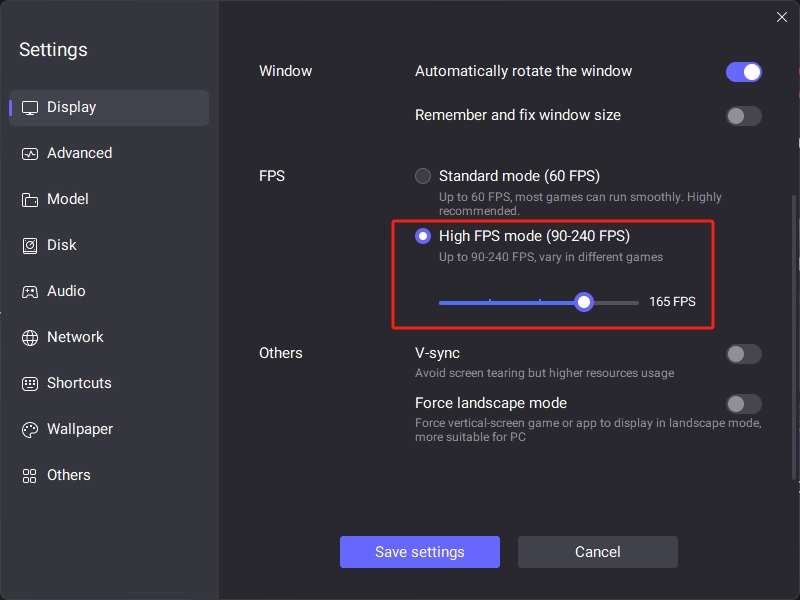Click the Network globe icon
Viewport: 800px width, 600px height.
pyautogui.click(x=30, y=337)
